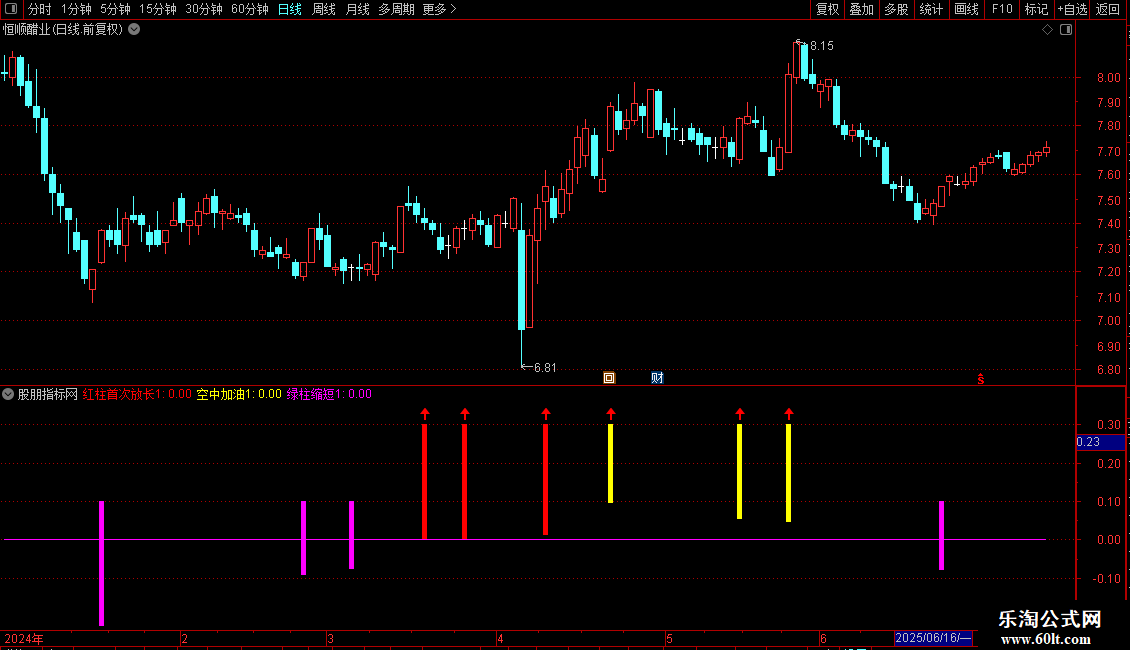
Task: Click 返回 to go back
Action: pos(1108,9)
